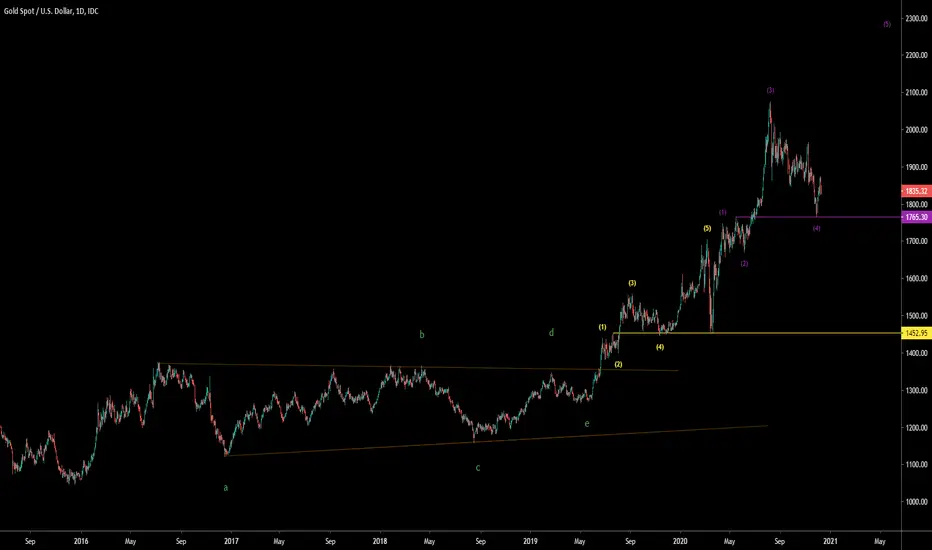This screenshot has width=932, height=550.
Task: Click the 2018 time axis label
Action: coord(380,541)
